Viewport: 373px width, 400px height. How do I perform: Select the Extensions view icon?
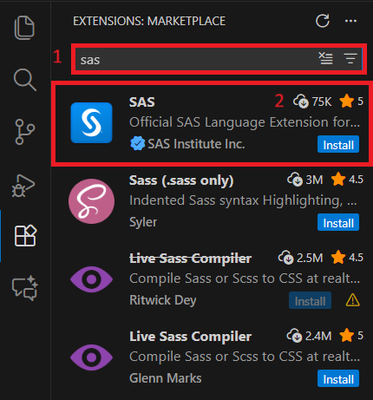[25, 236]
